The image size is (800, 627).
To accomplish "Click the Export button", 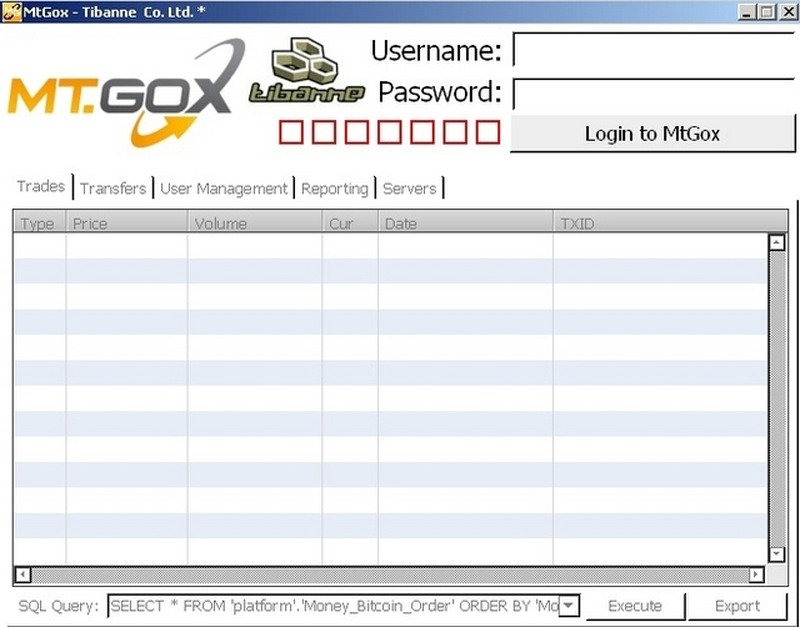I will tap(737, 605).
